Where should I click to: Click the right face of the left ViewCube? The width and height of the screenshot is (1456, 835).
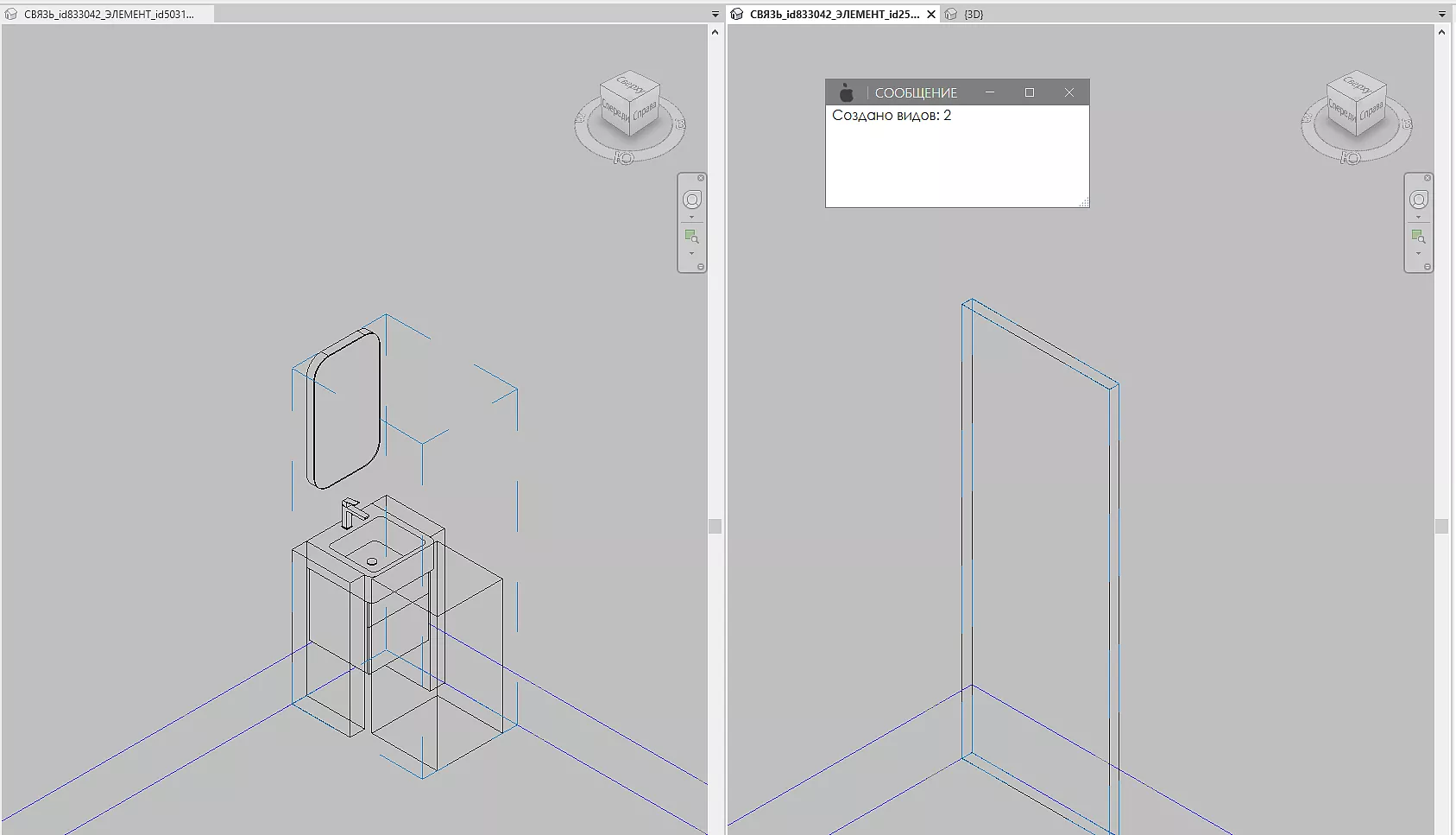645,113
